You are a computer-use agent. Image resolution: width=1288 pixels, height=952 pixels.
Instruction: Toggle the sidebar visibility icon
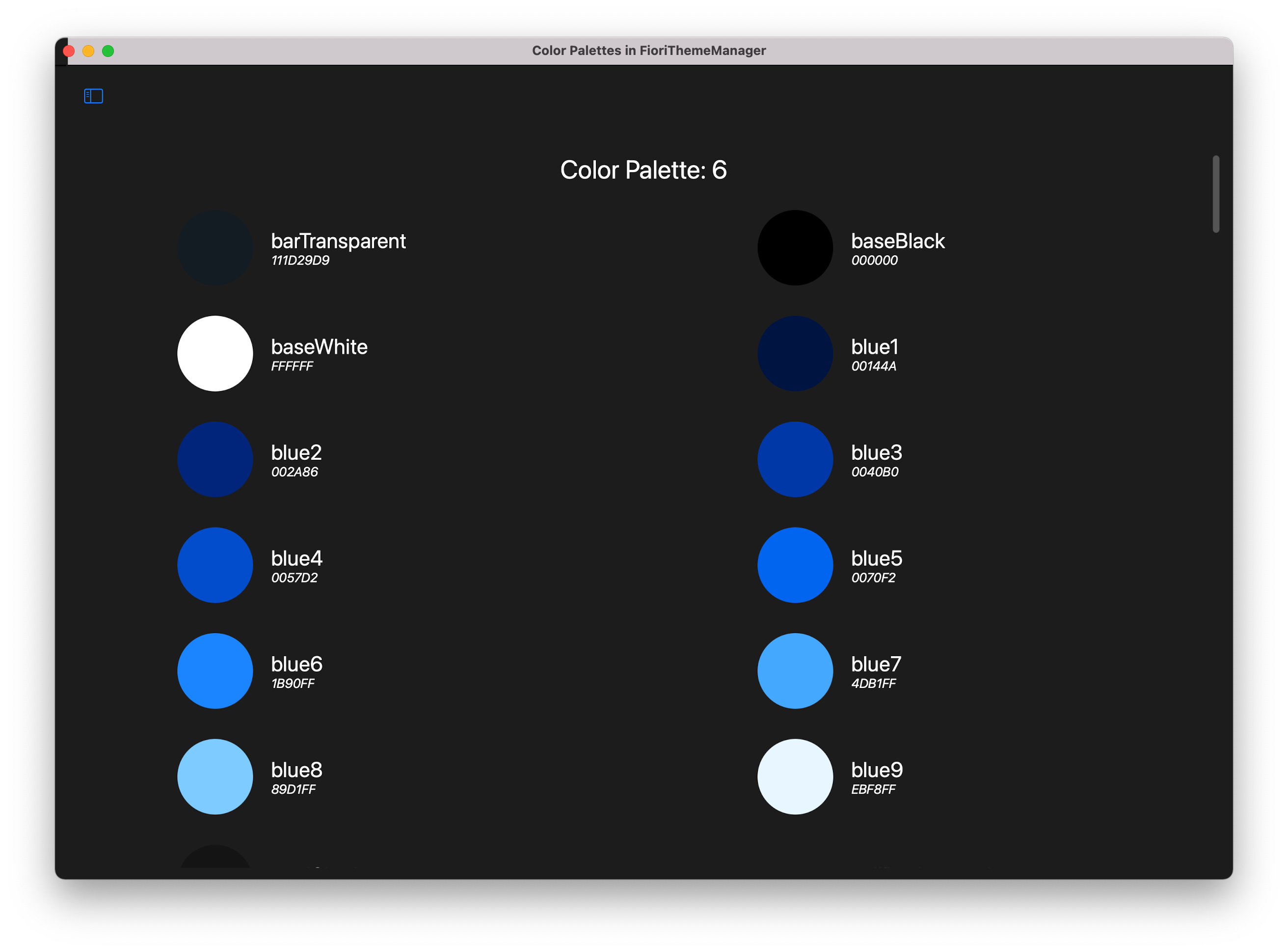pos(93,96)
